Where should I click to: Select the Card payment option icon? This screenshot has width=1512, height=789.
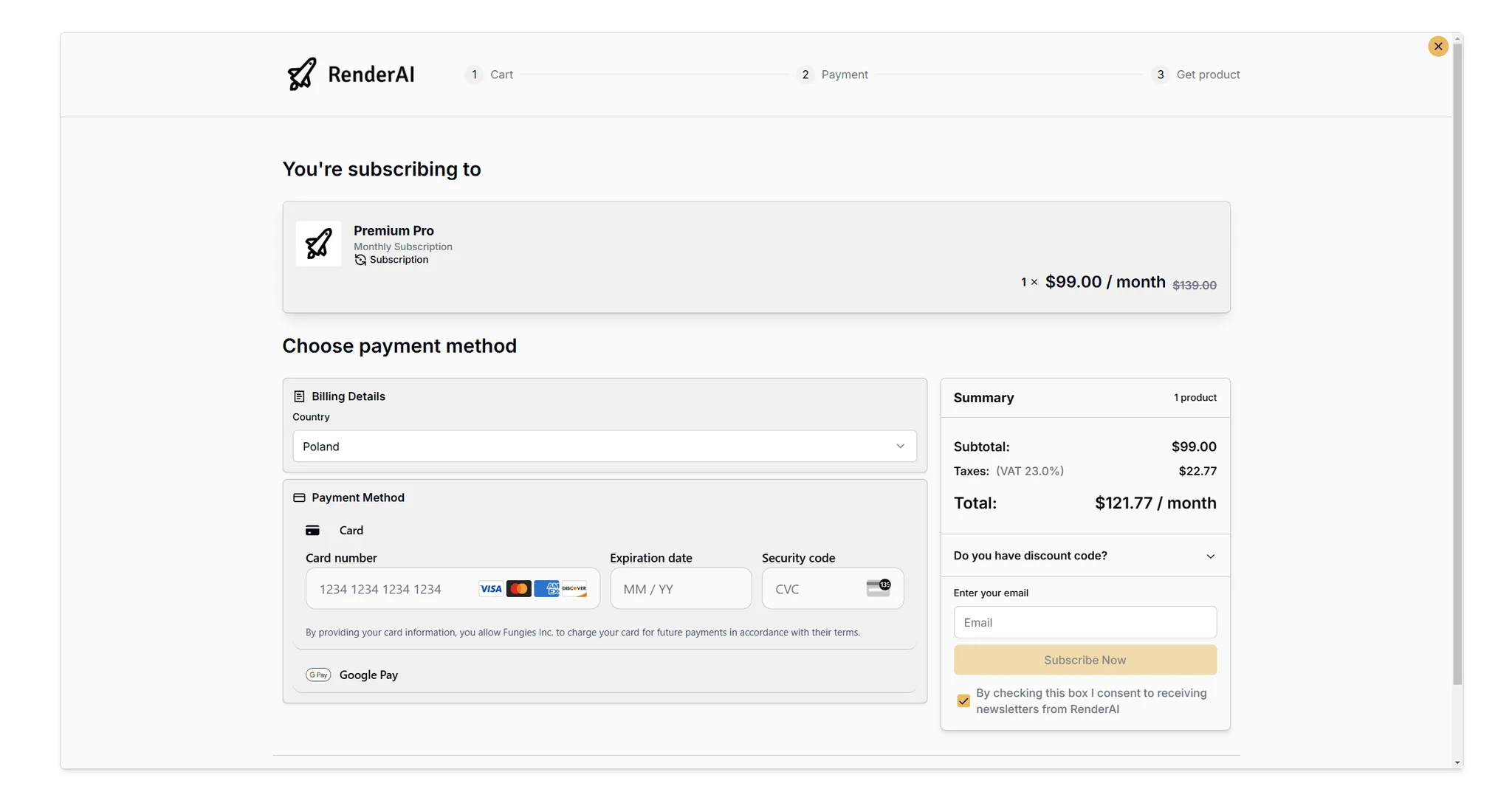coord(312,530)
